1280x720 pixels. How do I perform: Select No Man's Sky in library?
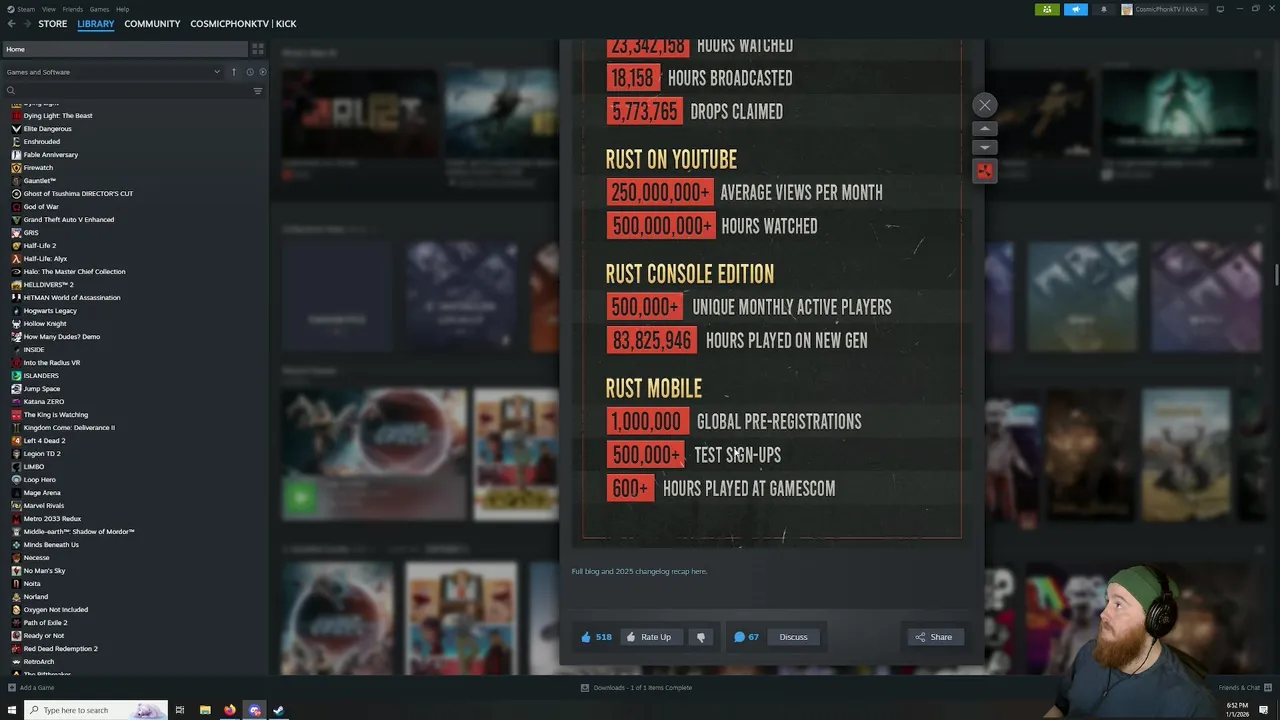point(44,571)
